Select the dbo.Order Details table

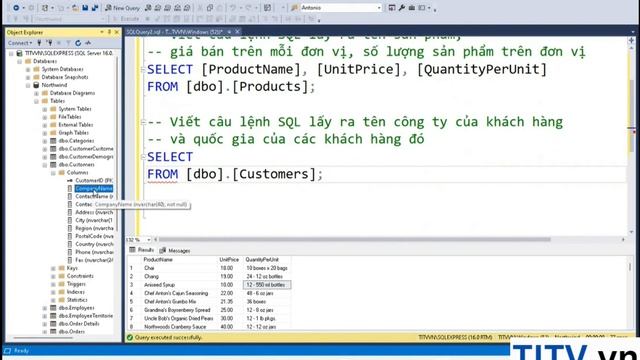[x=79, y=324]
